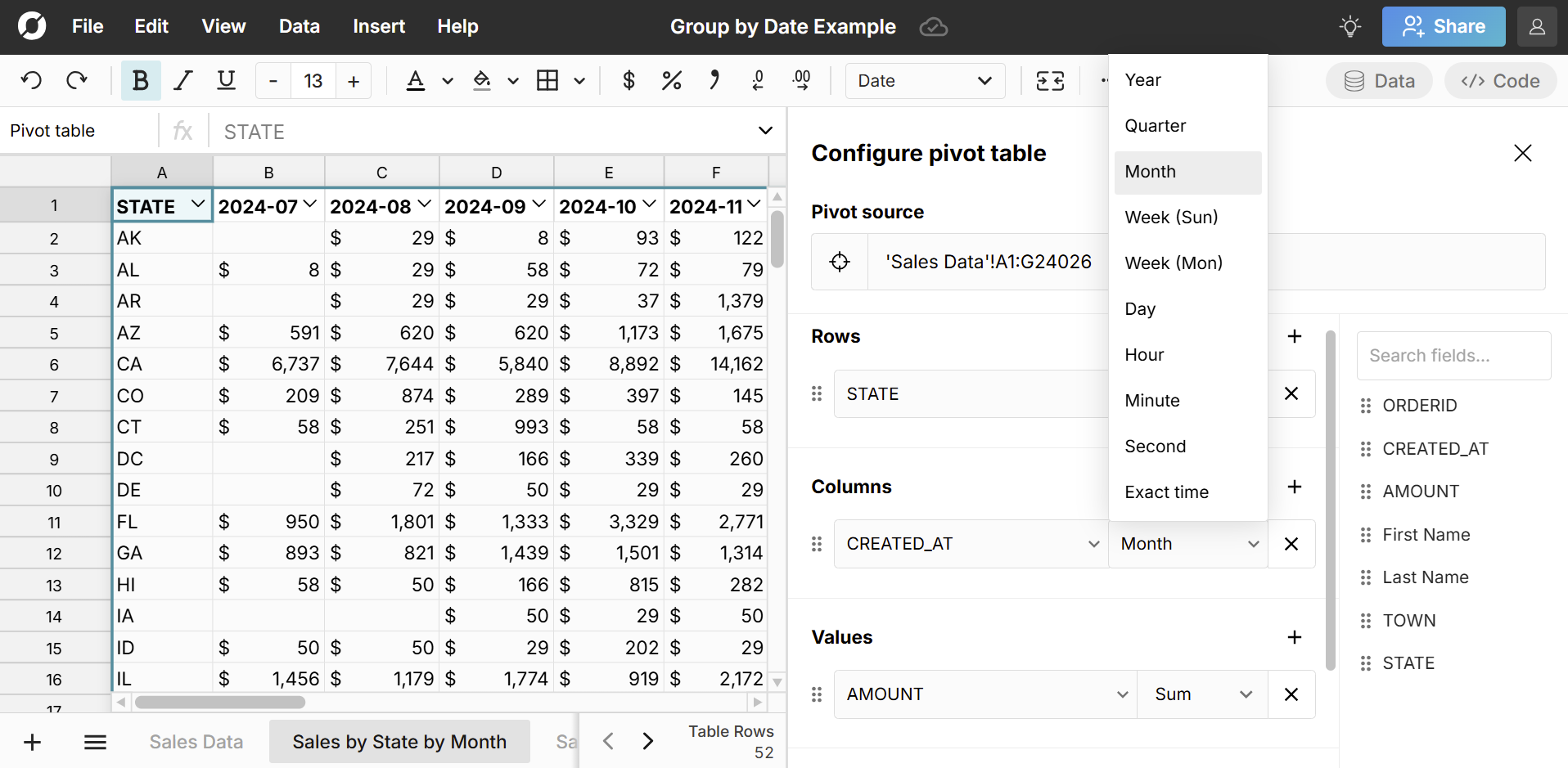Click the text color swatch
Viewport: 1568px width, 768px height.
coord(416,80)
